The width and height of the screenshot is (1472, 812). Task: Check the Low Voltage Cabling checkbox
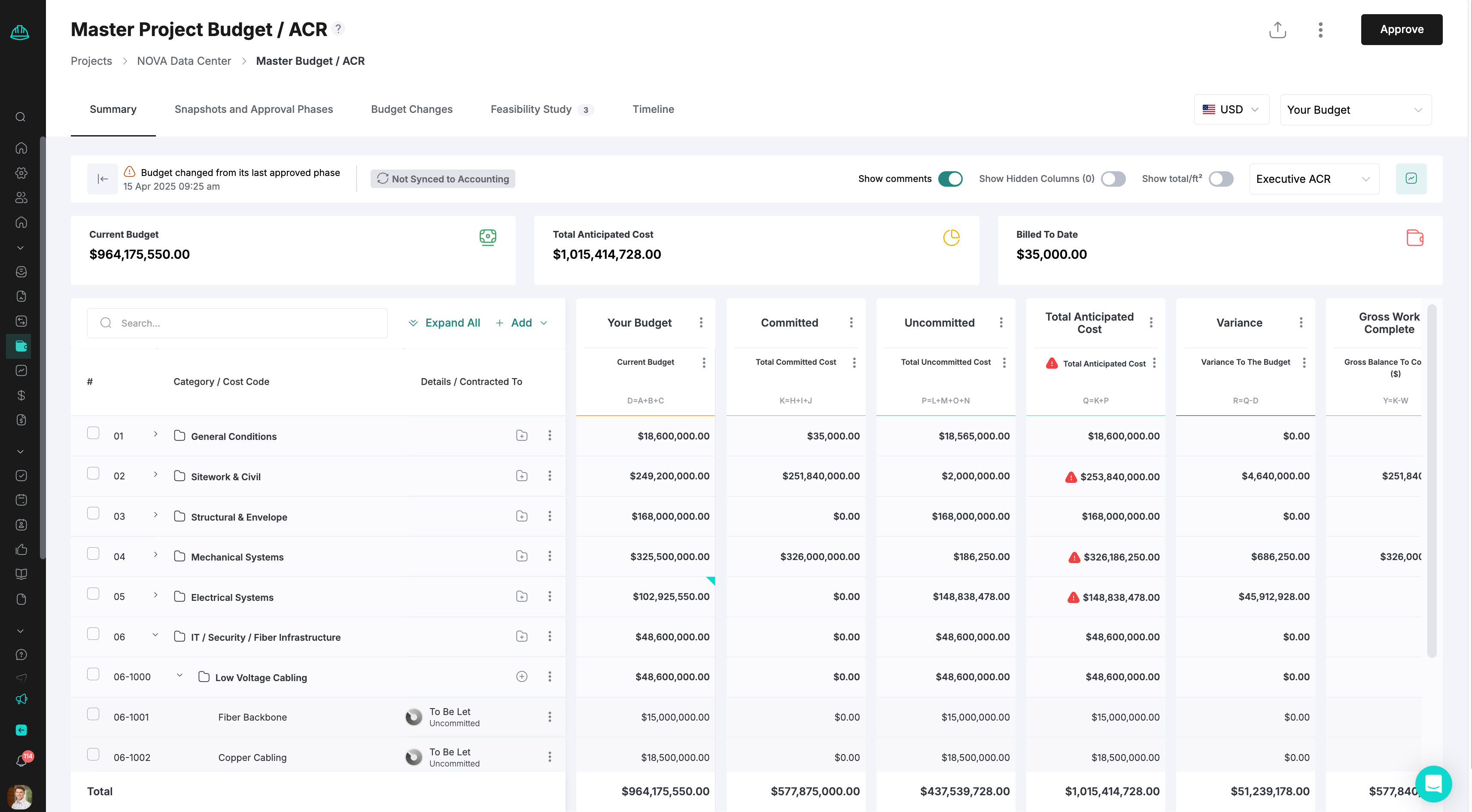click(93, 674)
